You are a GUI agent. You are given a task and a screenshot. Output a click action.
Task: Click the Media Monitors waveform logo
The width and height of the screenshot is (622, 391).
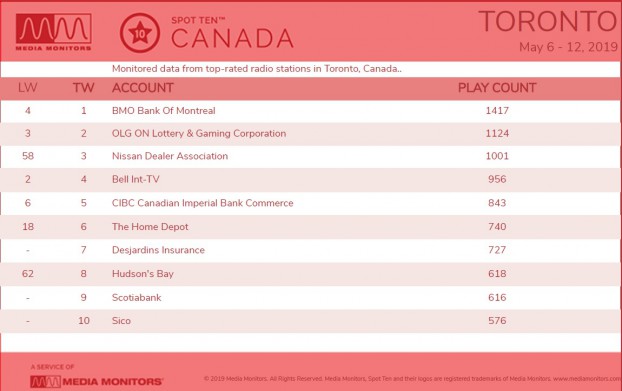point(54,32)
